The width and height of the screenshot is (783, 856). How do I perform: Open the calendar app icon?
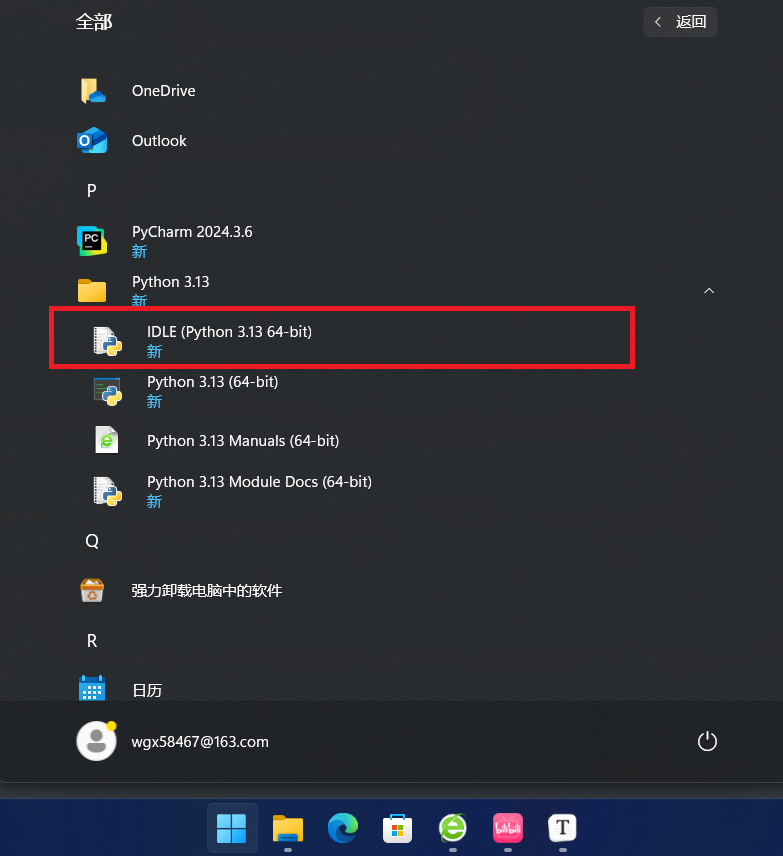coord(92,688)
